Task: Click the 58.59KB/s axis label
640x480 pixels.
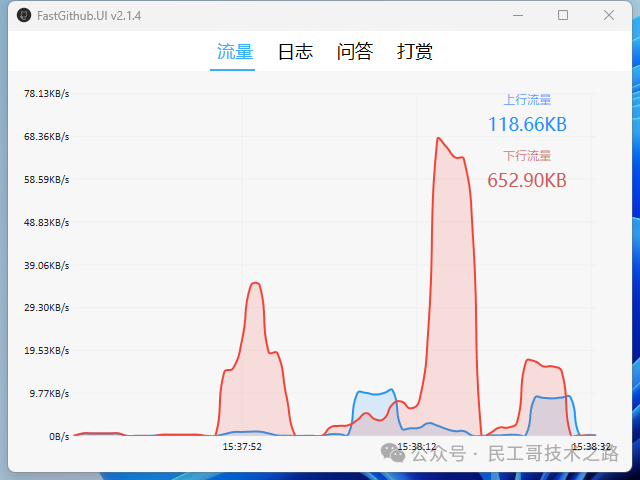Action: click(x=47, y=180)
